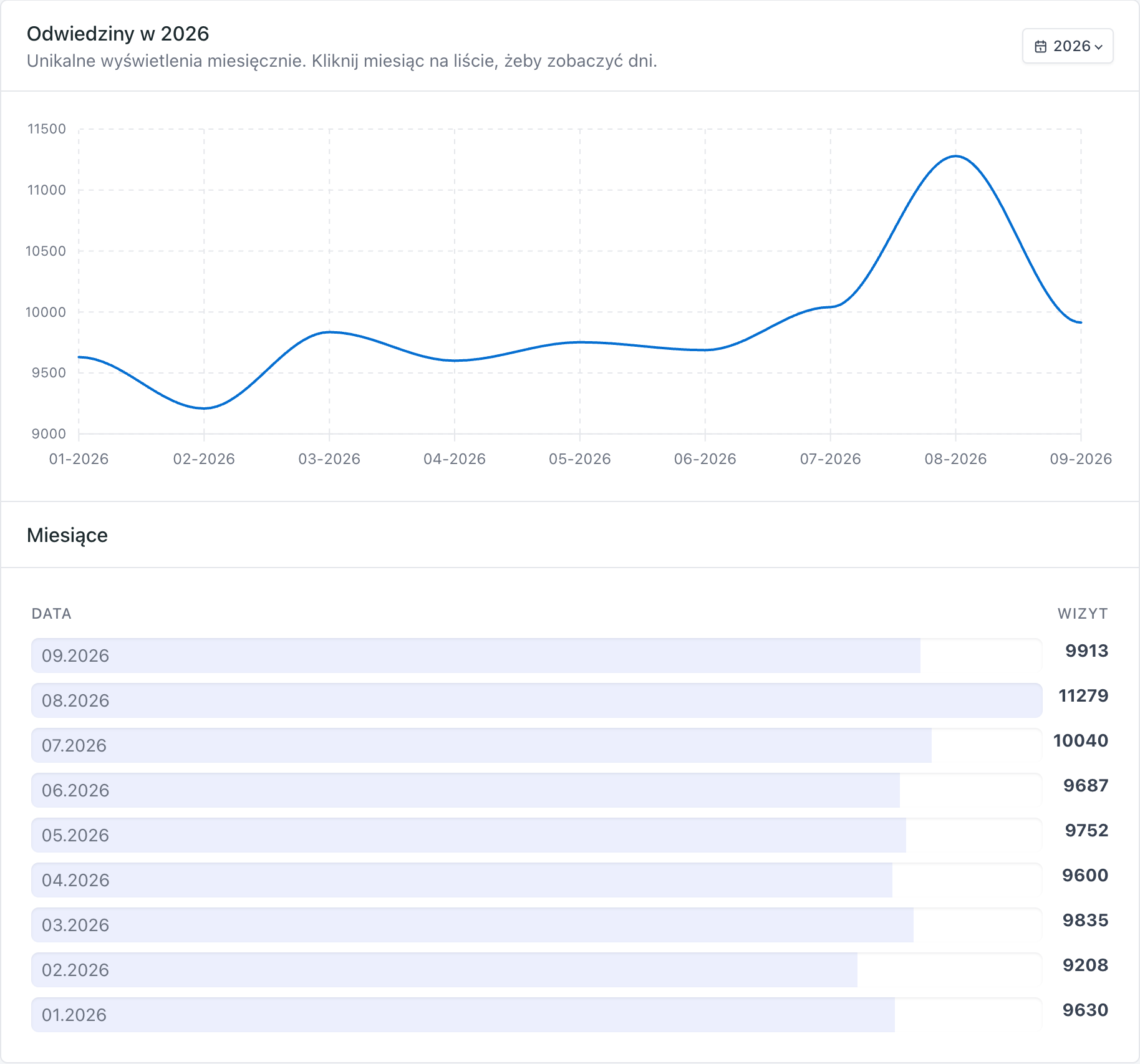Screen dimensions: 1140x1064
Task: Open the 2026 year dropdown
Action: (x=1068, y=46)
